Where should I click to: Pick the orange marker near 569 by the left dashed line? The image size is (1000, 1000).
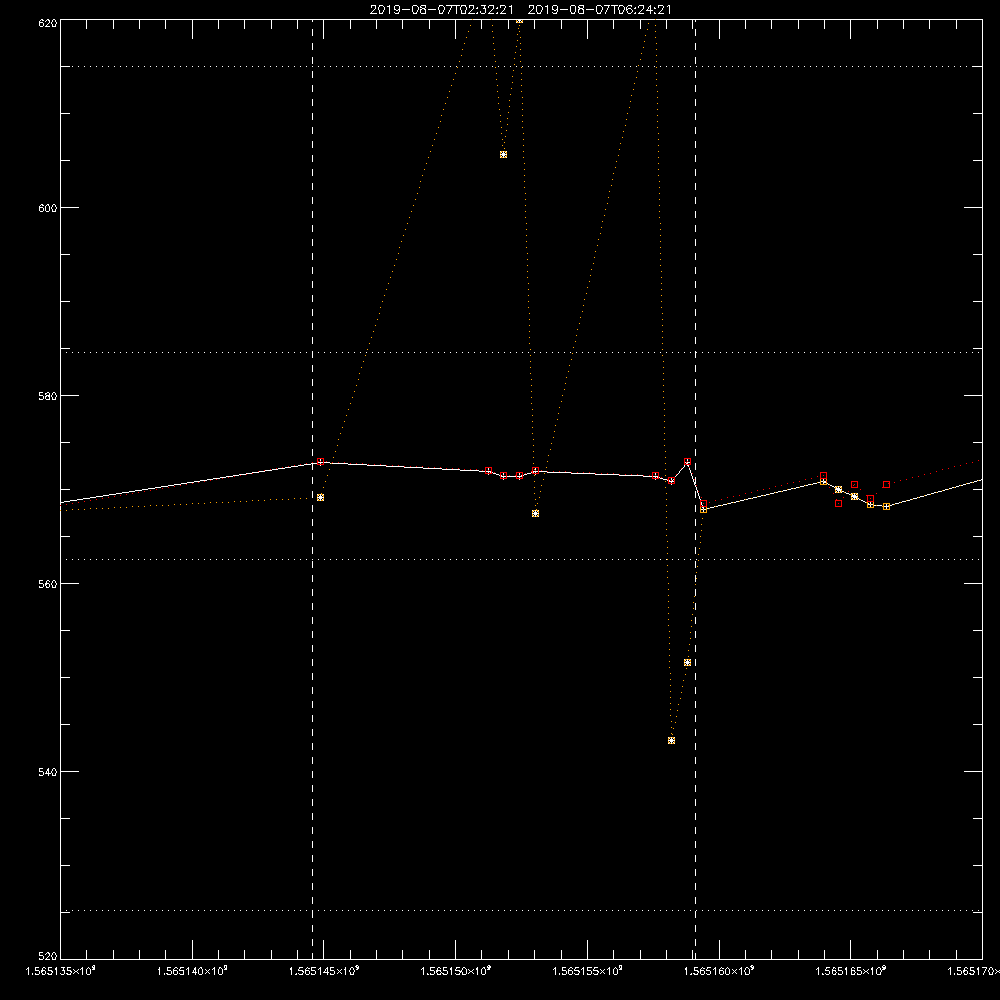[x=321, y=497]
